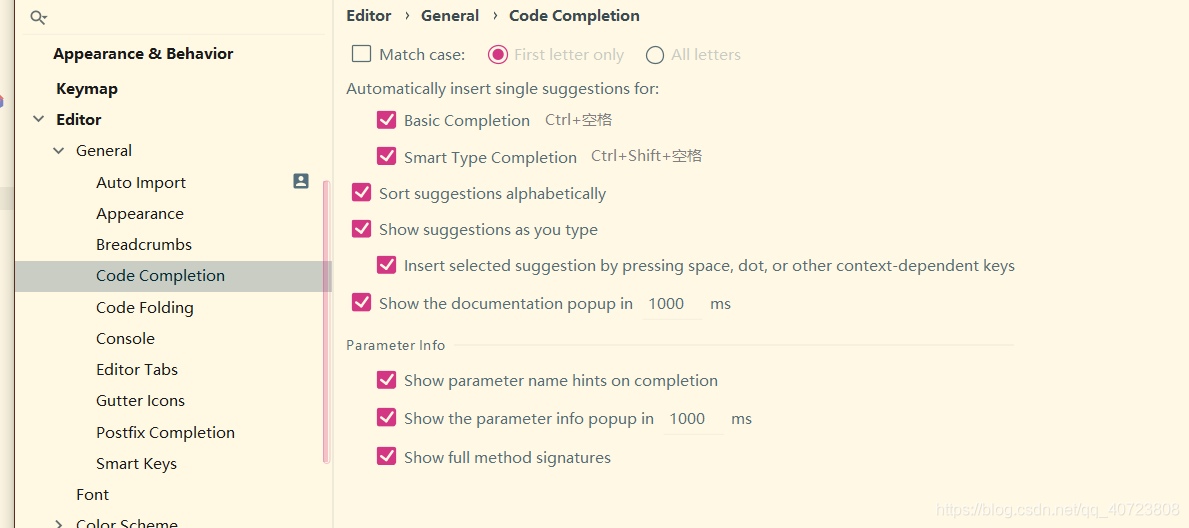Select the All letters radio button
1189x528 pixels.
click(x=655, y=55)
